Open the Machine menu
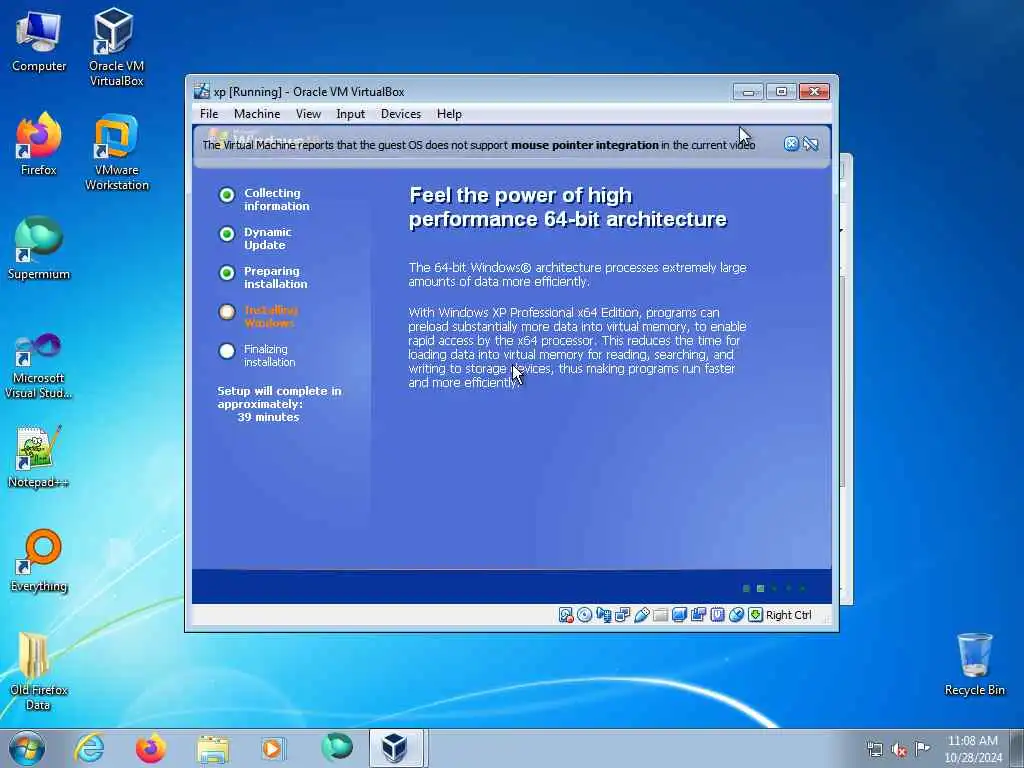This screenshot has height=768, width=1024. click(x=257, y=114)
